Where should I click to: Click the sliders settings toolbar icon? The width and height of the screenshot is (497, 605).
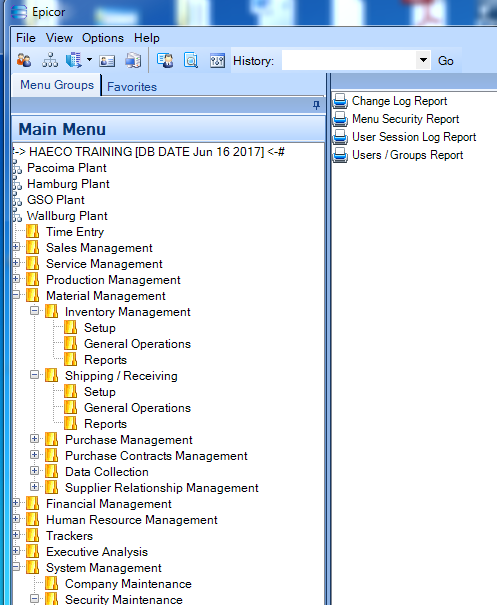point(217,61)
